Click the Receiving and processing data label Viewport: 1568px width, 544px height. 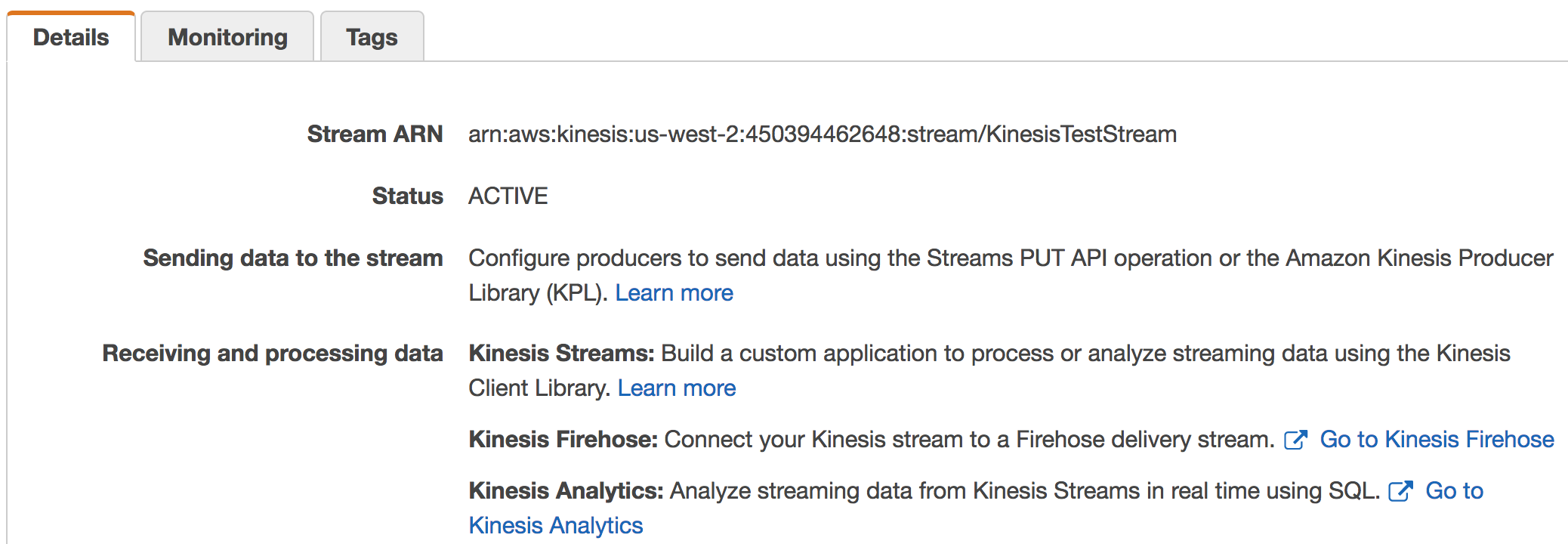tap(273, 353)
